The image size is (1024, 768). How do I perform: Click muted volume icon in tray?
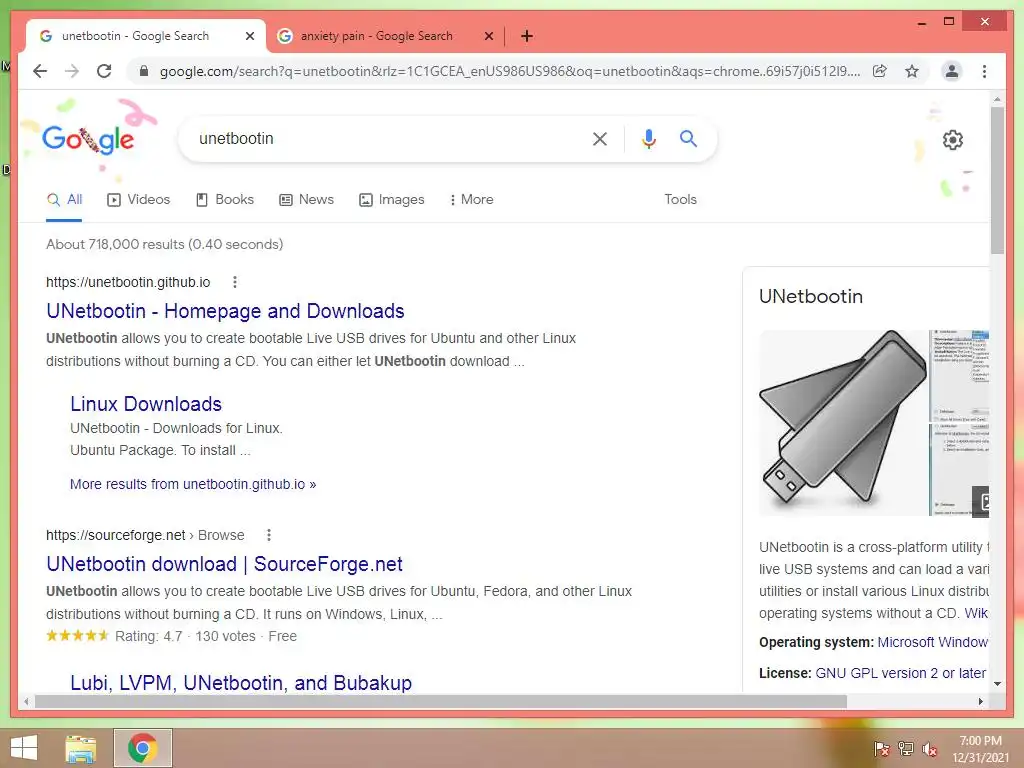coord(930,748)
